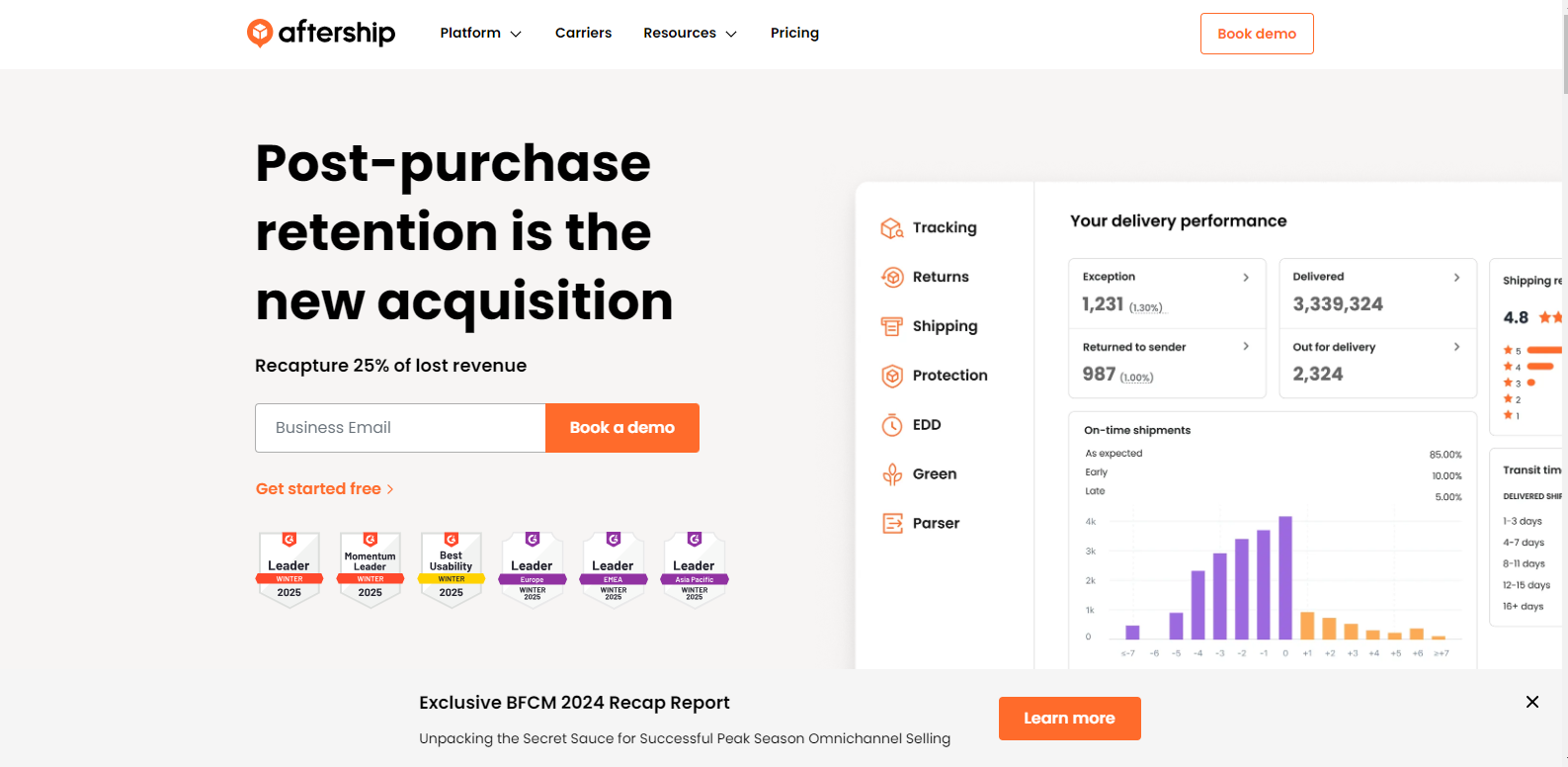Expand the Platform menu chevron
This screenshot has width=1568, height=767.
coord(516,34)
